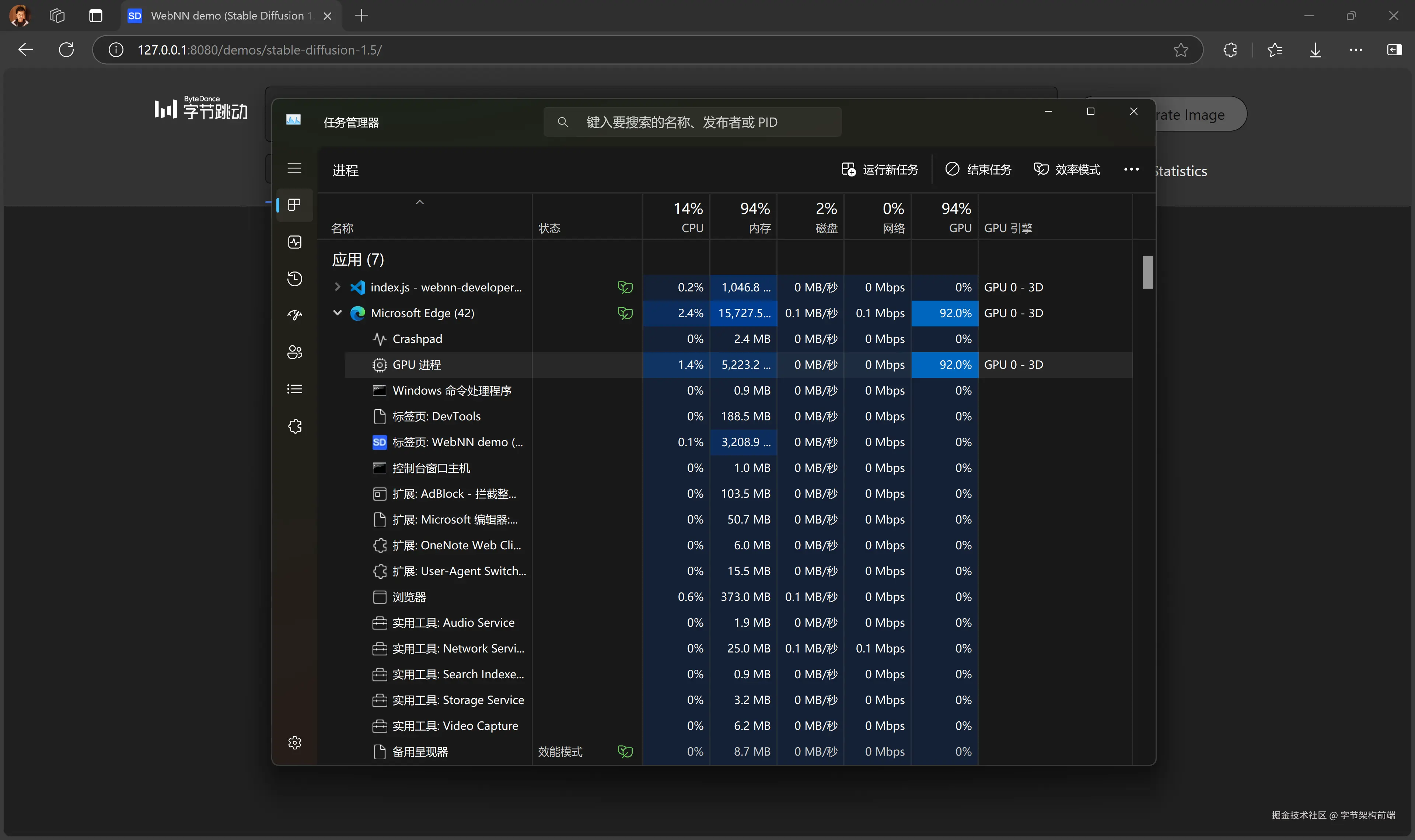Click the process list vertical scrollbar thumb

(x=1147, y=272)
